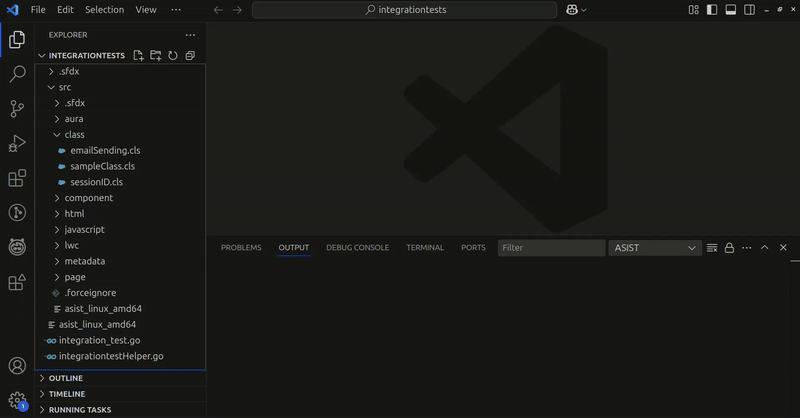Image resolution: width=800 pixels, height=418 pixels.
Task: Click the New Folder icon in Explorer
Action: [x=156, y=55]
